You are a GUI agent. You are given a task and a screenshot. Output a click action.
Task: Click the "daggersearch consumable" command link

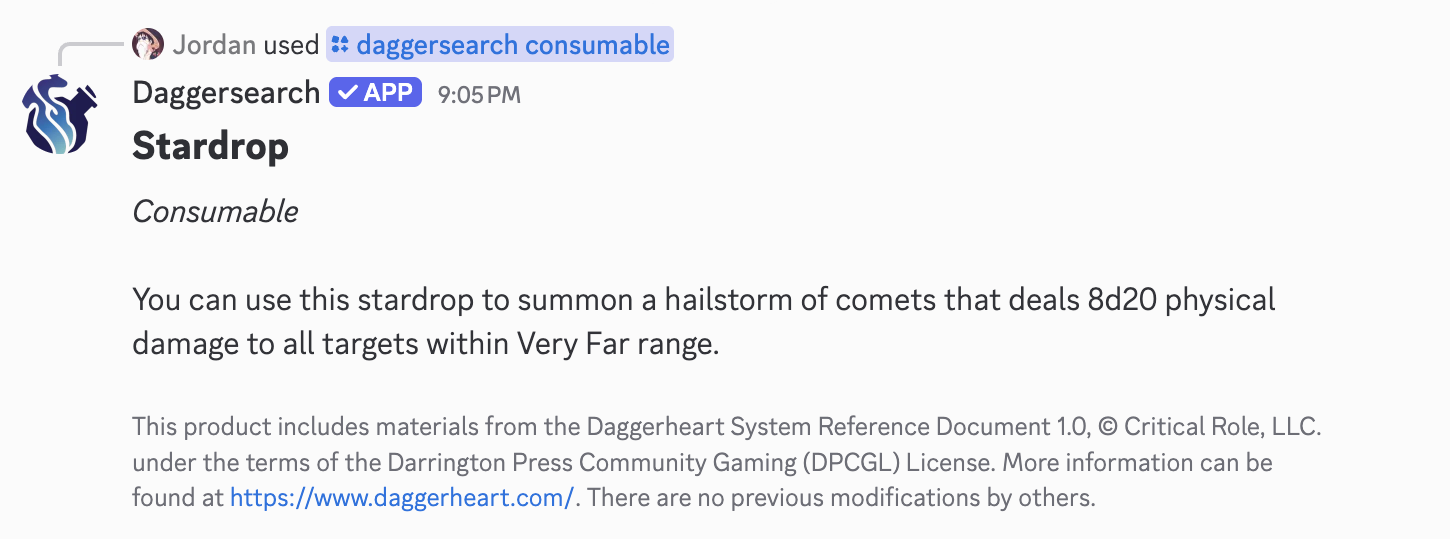512,45
